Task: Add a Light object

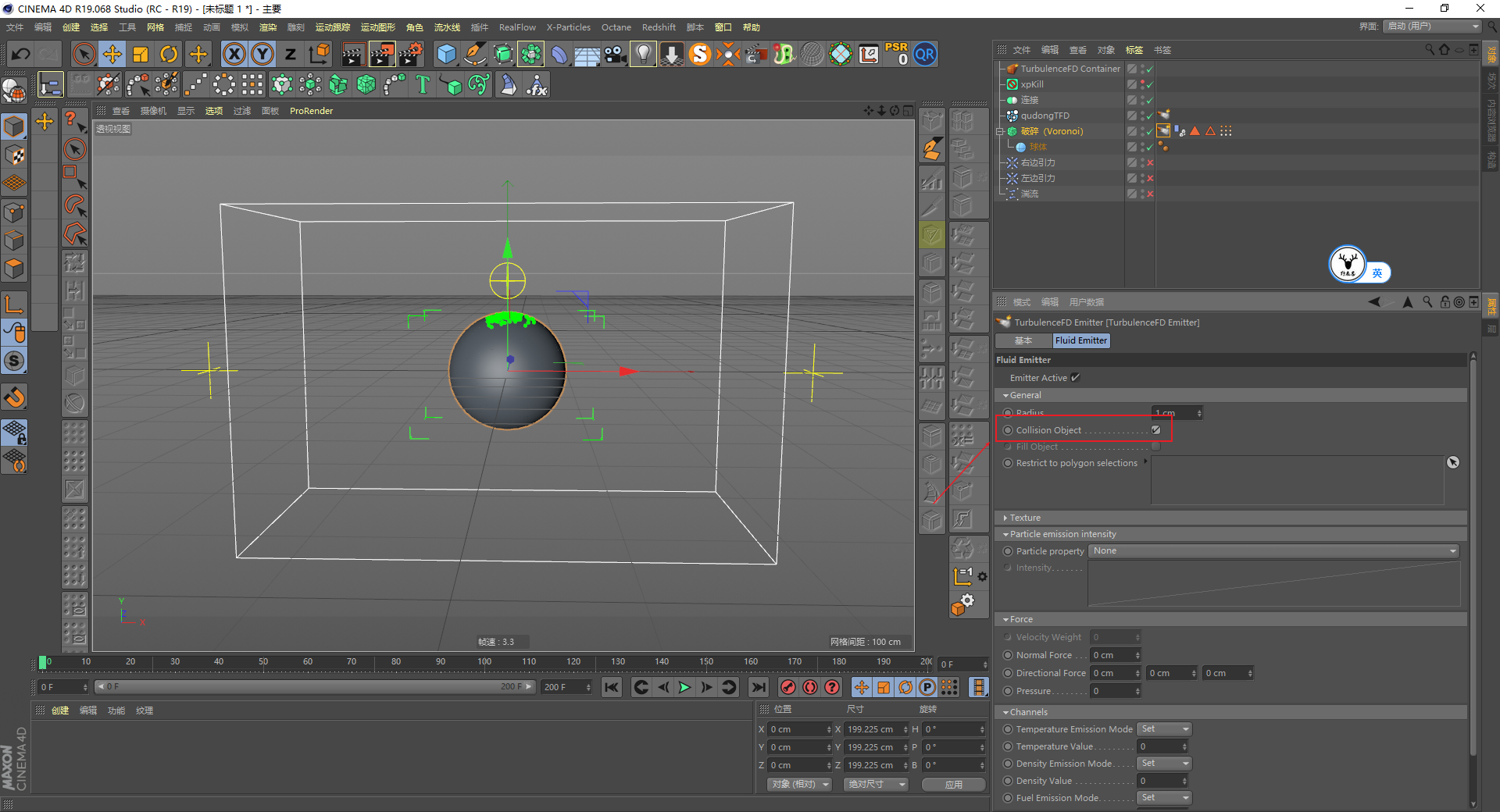Action: (x=643, y=55)
